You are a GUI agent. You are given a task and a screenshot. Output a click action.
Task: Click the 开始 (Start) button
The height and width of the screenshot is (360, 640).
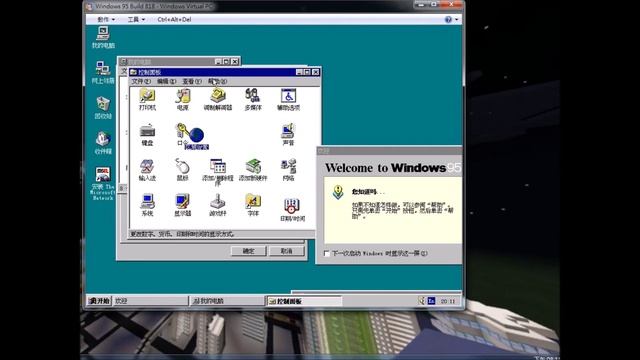(x=99, y=301)
